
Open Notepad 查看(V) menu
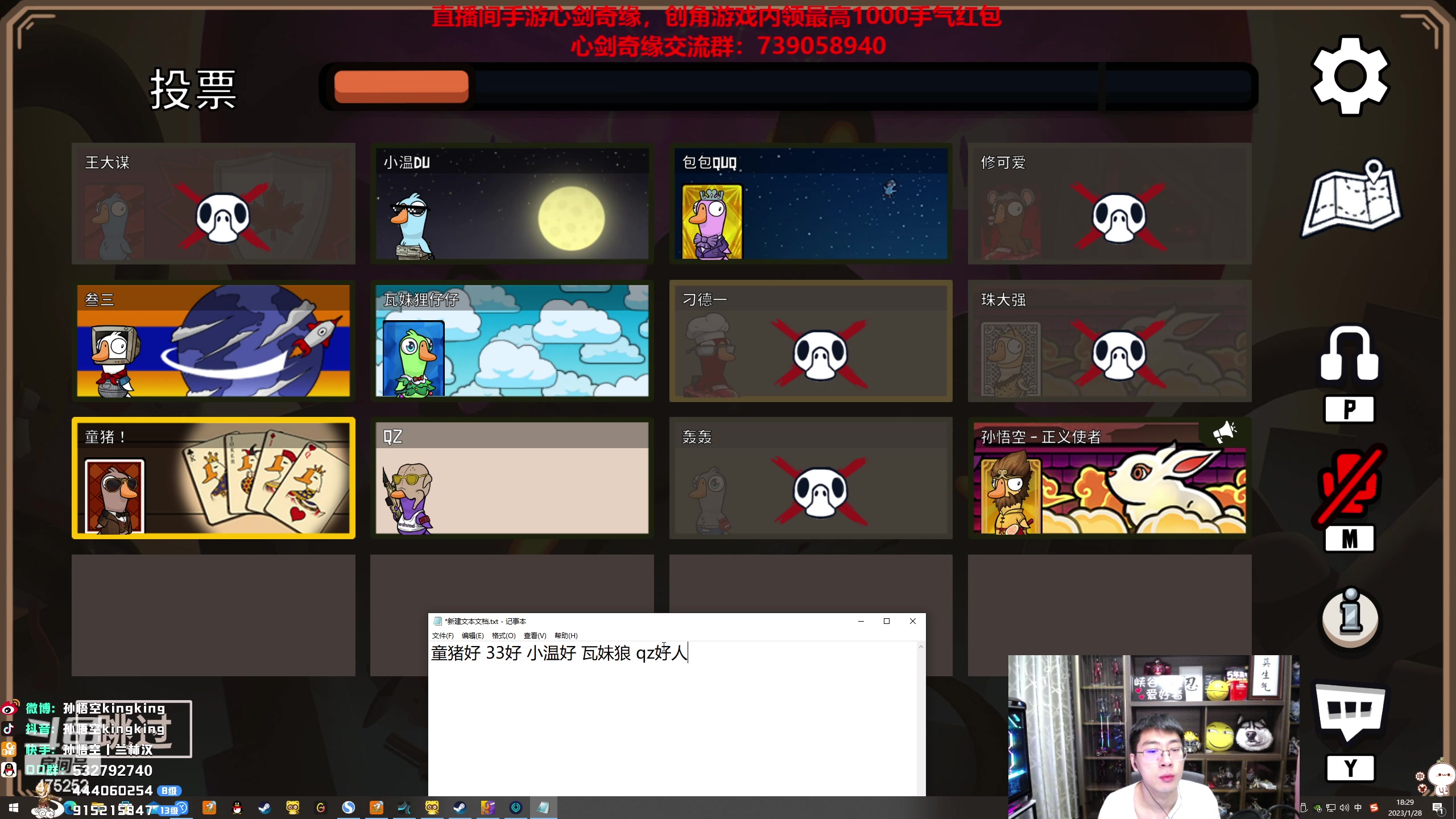click(535, 635)
